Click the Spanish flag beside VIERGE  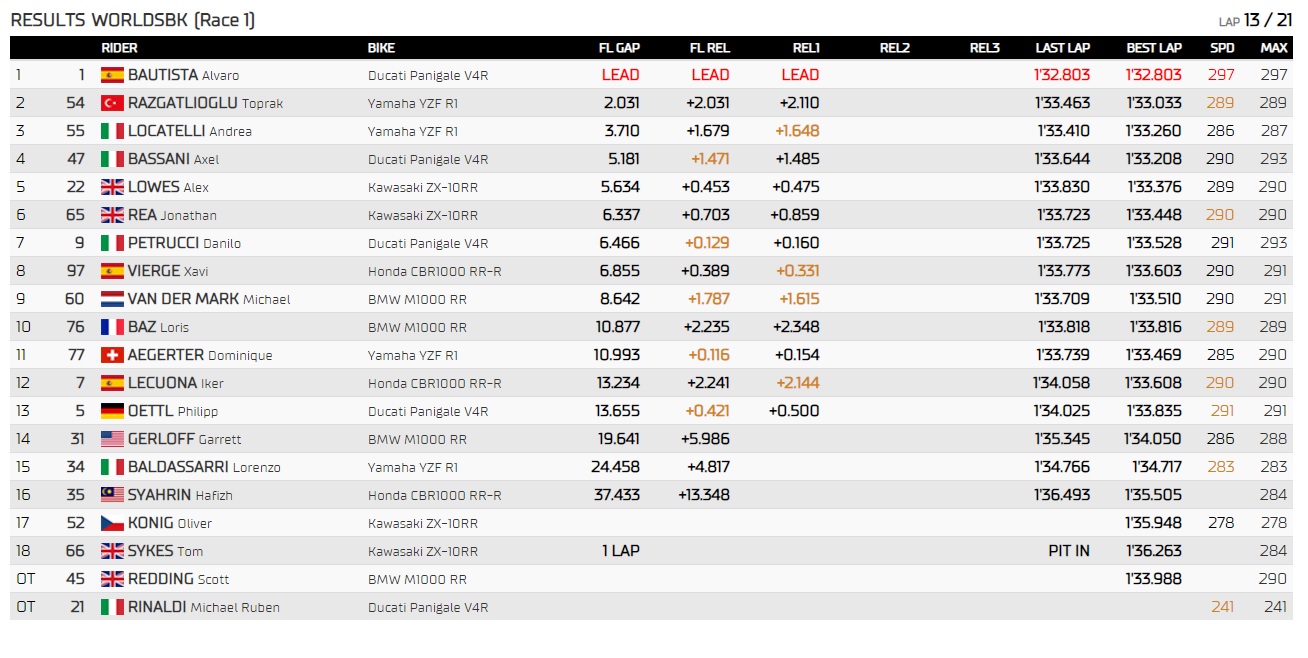(112, 271)
